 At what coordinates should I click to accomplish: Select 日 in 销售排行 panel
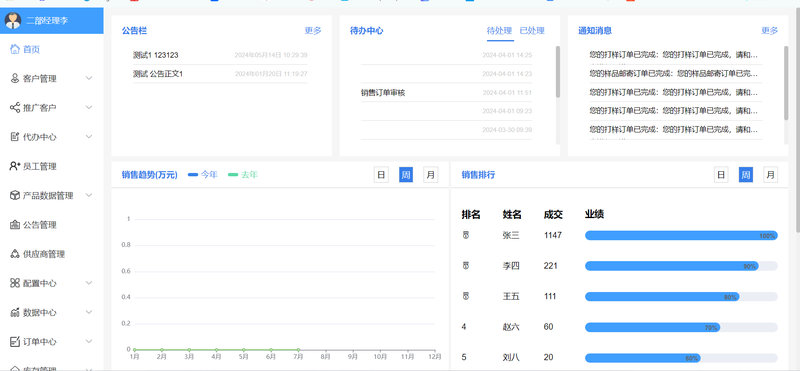click(x=721, y=175)
